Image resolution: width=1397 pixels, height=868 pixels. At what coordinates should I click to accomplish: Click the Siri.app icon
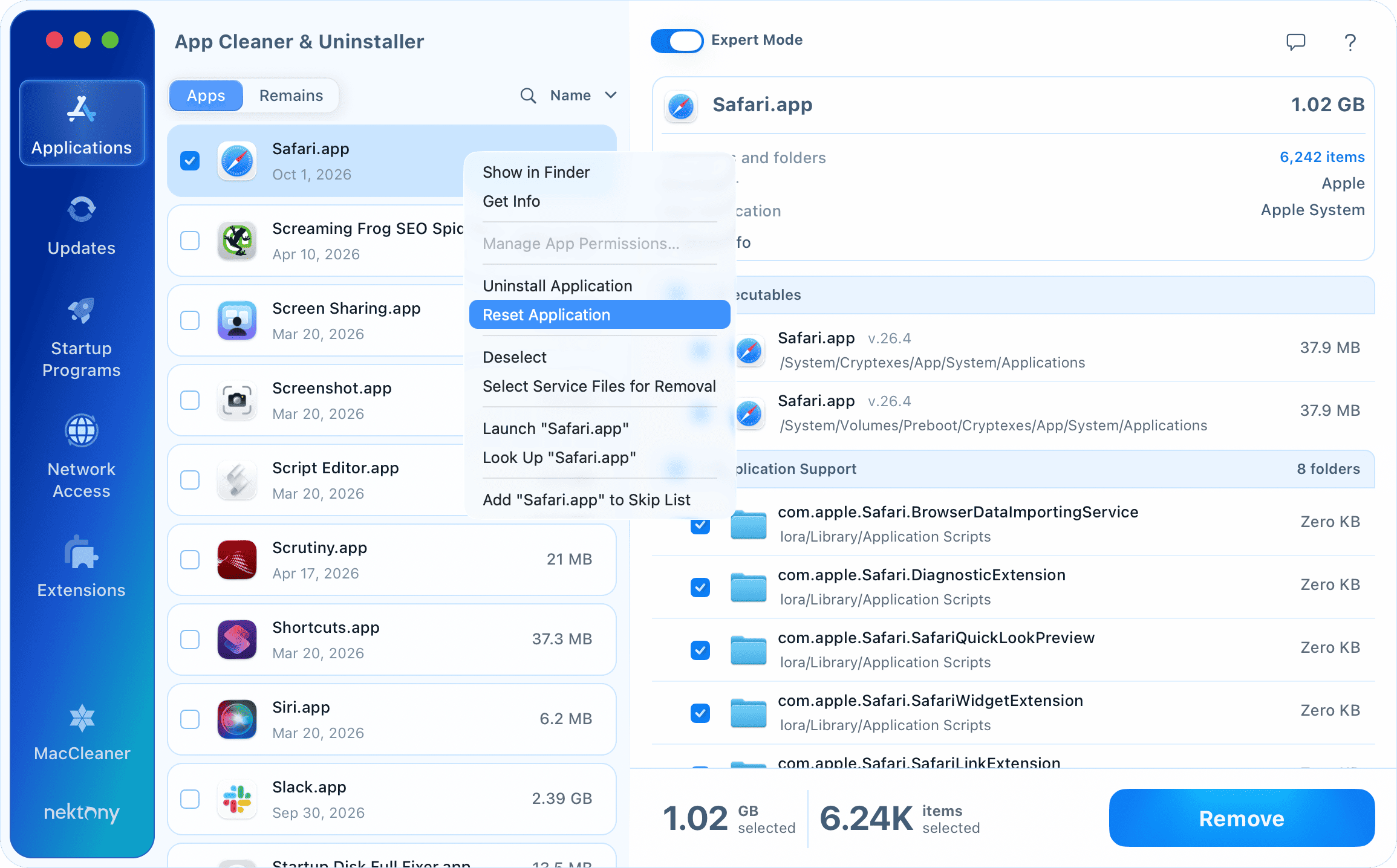(236, 719)
